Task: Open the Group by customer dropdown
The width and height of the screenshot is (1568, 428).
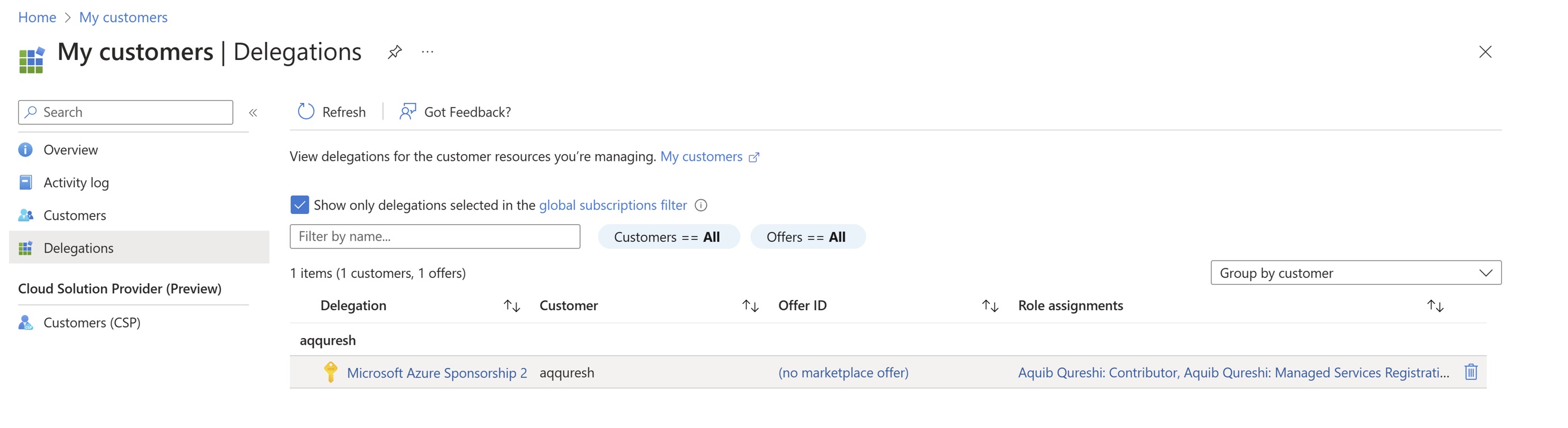Action: (1356, 273)
